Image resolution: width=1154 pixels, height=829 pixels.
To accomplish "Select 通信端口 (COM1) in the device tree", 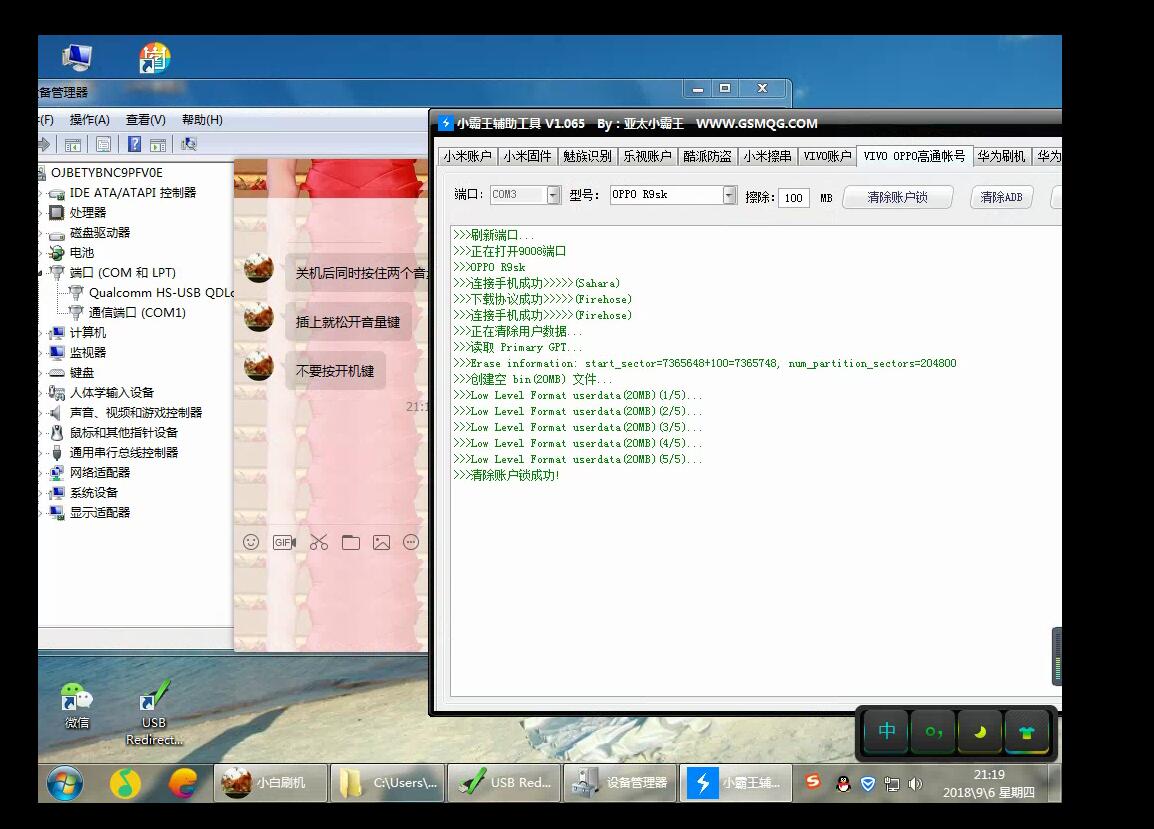I will (x=137, y=313).
